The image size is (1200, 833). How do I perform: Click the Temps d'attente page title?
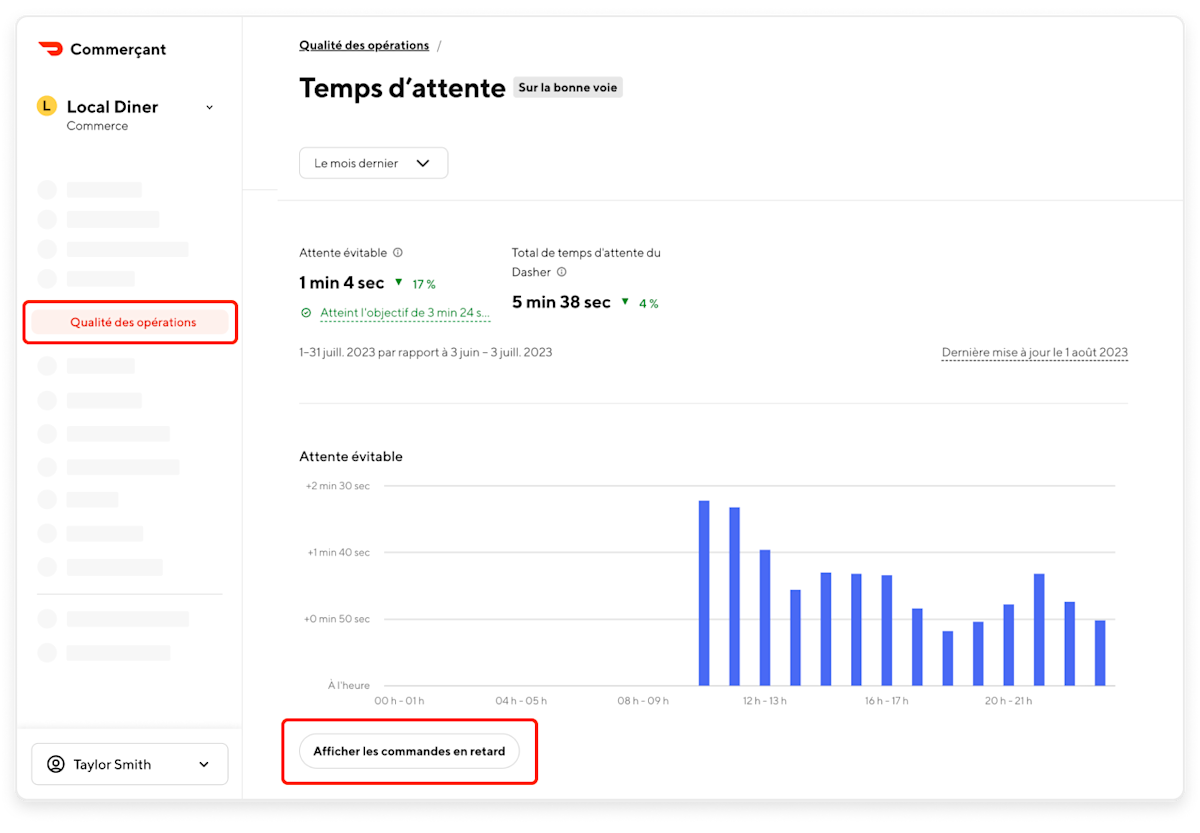(x=402, y=88)
